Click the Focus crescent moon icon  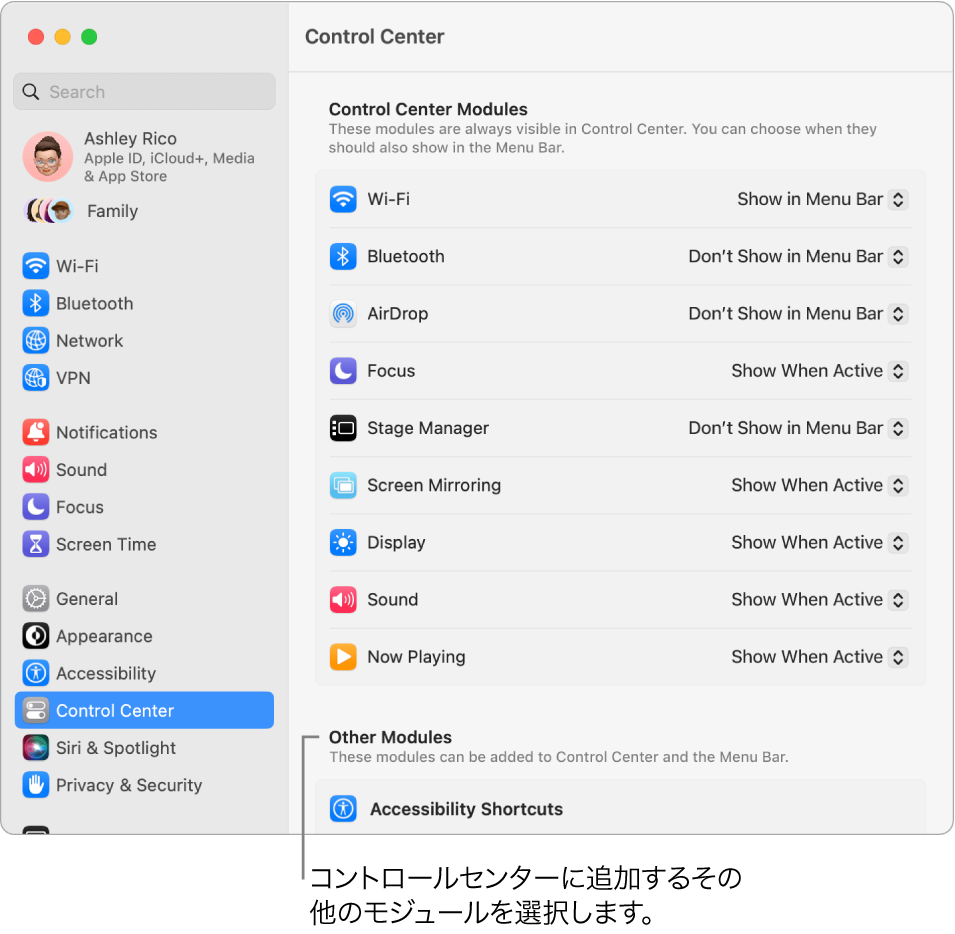point(343,370)
